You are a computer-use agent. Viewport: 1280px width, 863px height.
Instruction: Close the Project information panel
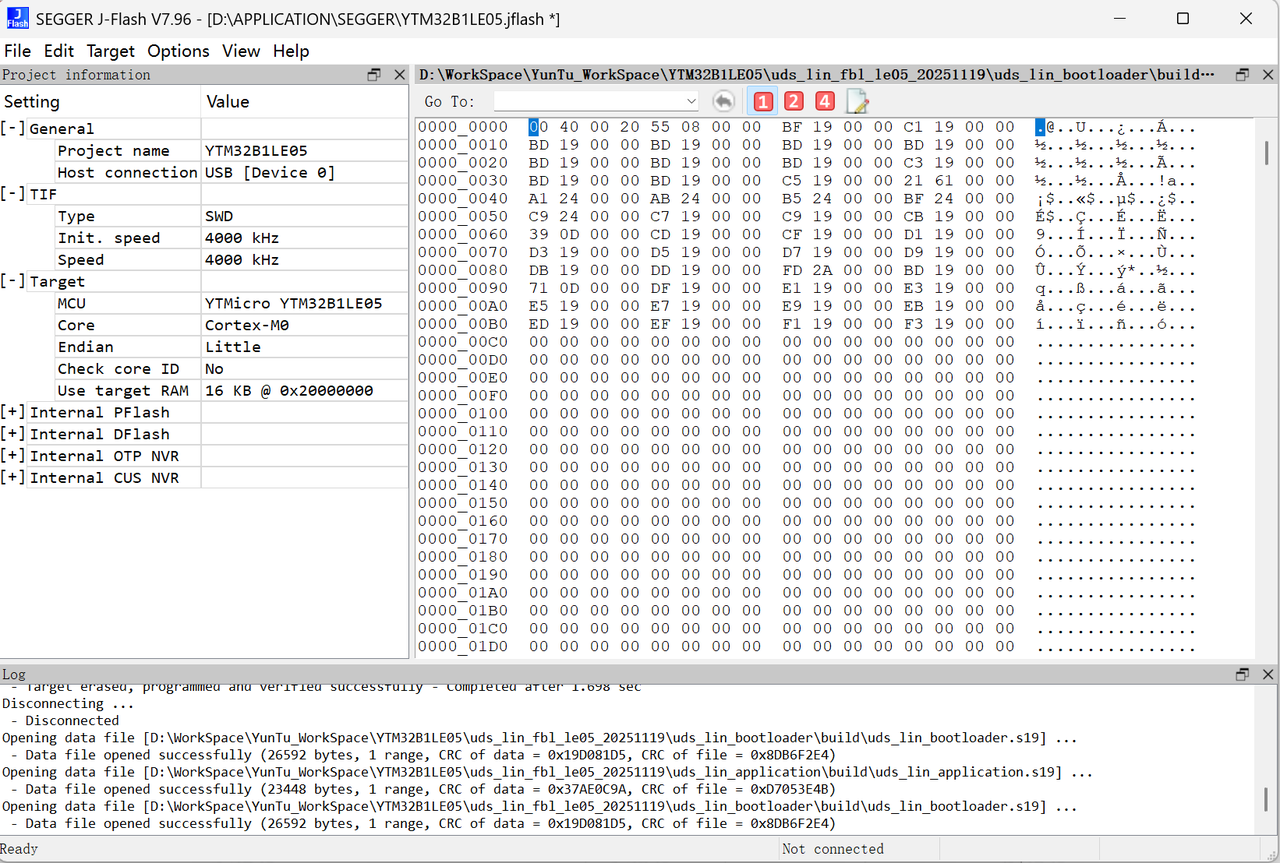(x=399, y=75)
